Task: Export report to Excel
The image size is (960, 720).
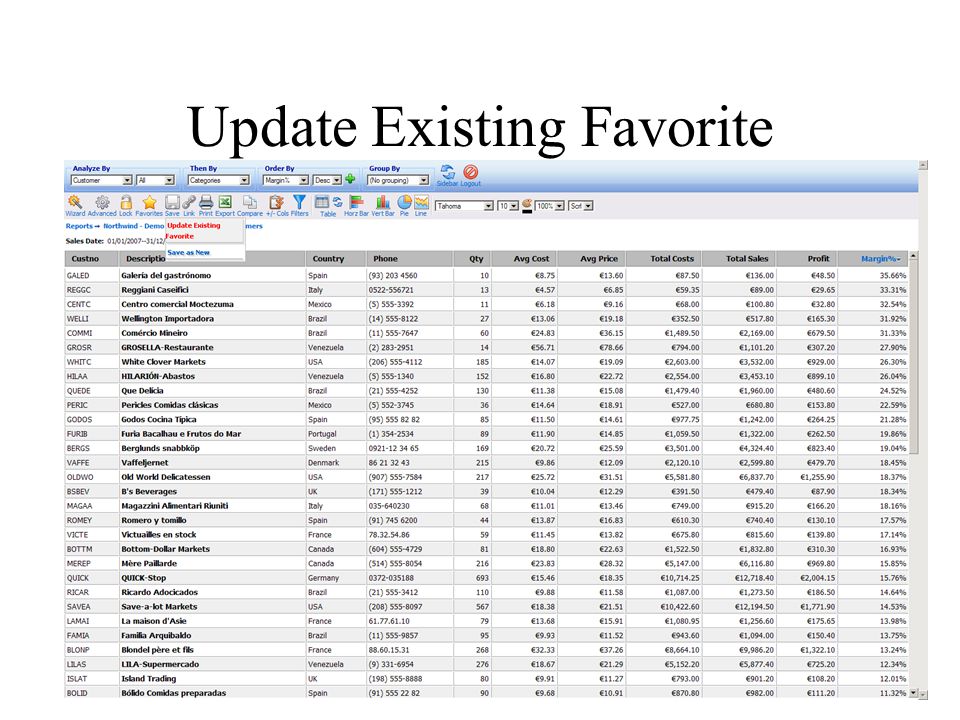Action: (x=225, y=205)
